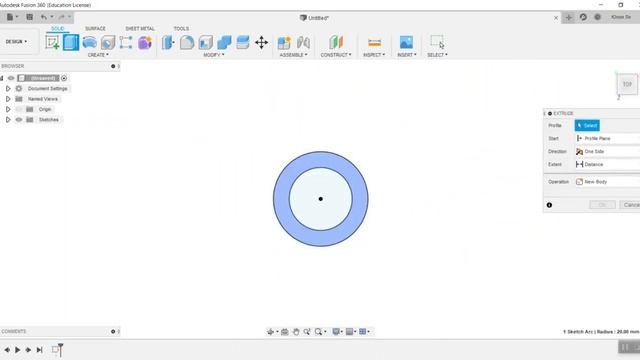Toggle visibility of the Sketches folder
640x360 pixels.
pyautogui.click(x=19, y=120)
